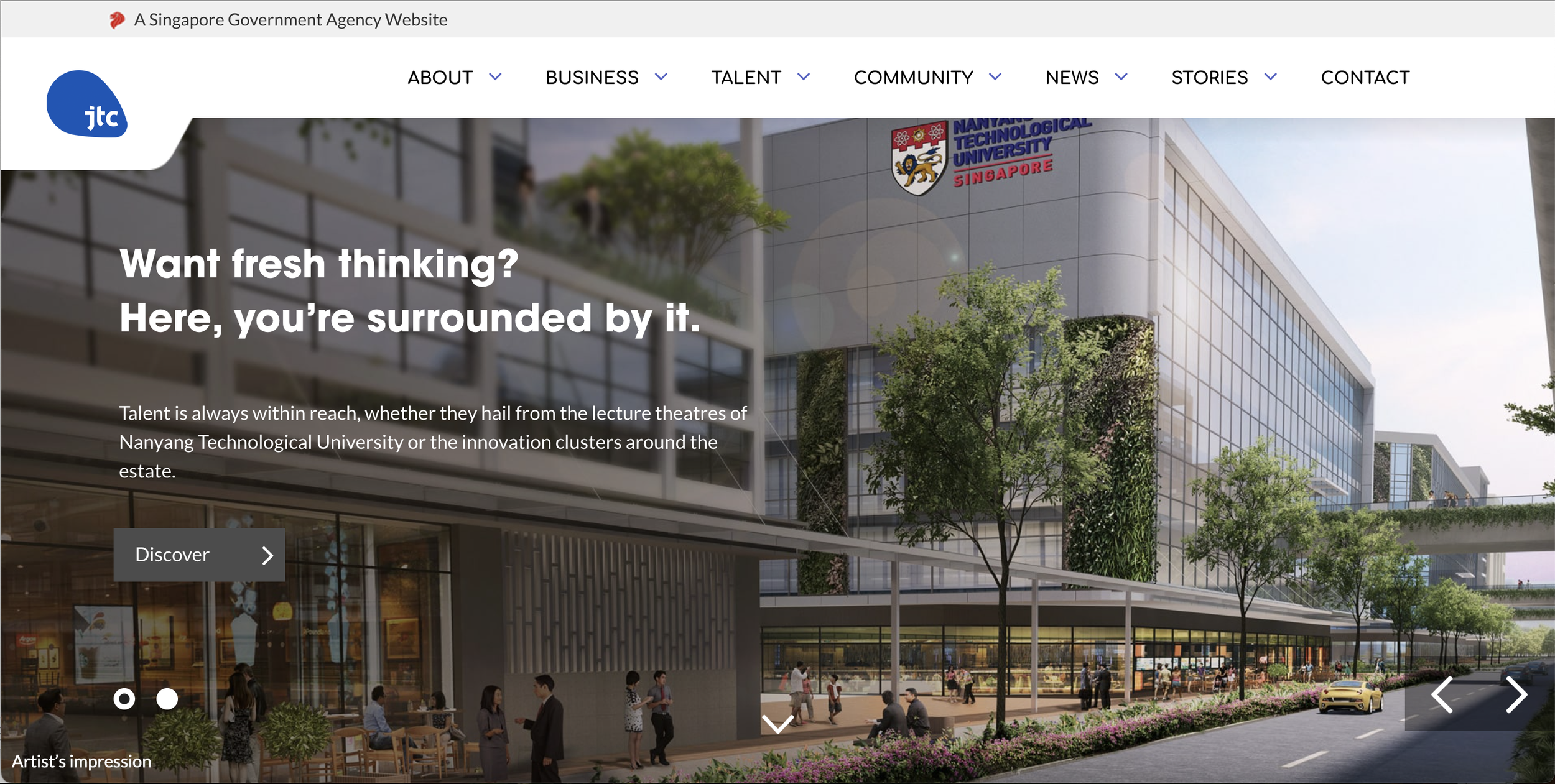Expand the Talent dropdown arrow
The height and width of the screenshot is (784, 1555).
tap(804, 77)
